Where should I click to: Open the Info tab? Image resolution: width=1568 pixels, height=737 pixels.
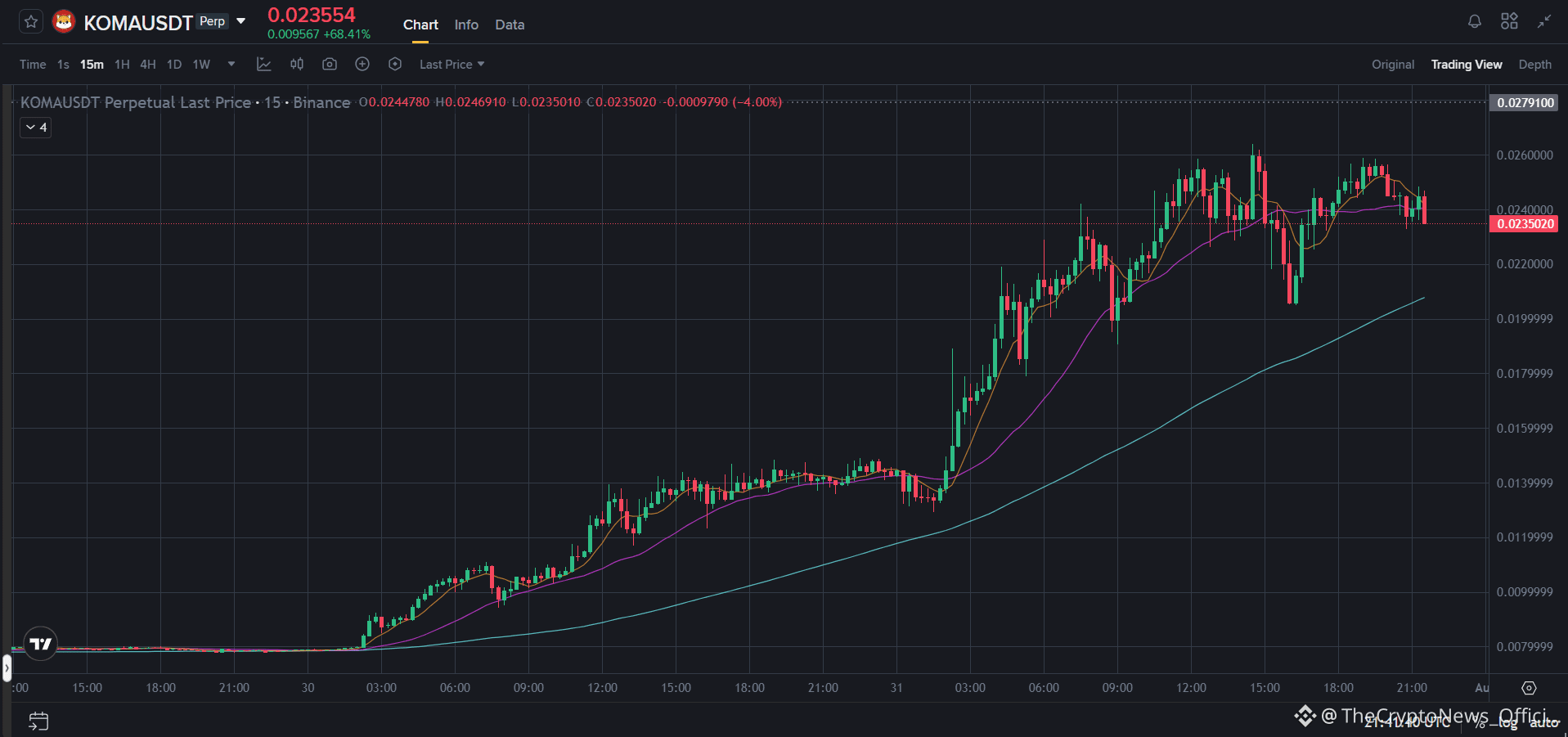coord(466,25)
